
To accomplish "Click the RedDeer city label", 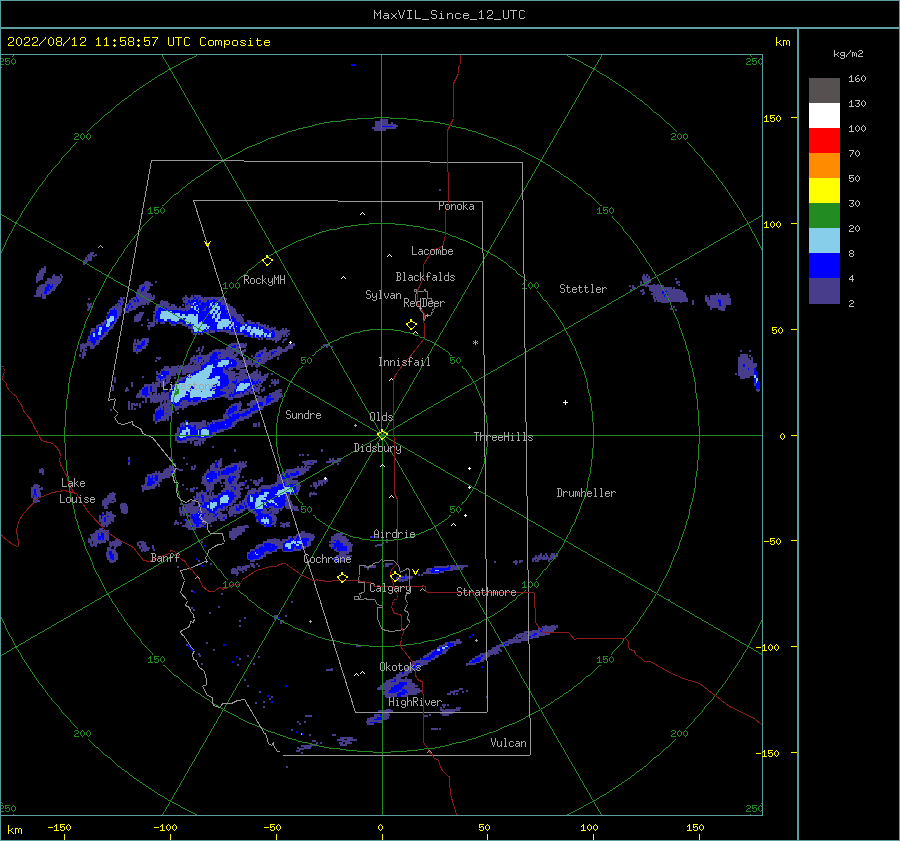I will pyautogui.click(x=424, y=303).
